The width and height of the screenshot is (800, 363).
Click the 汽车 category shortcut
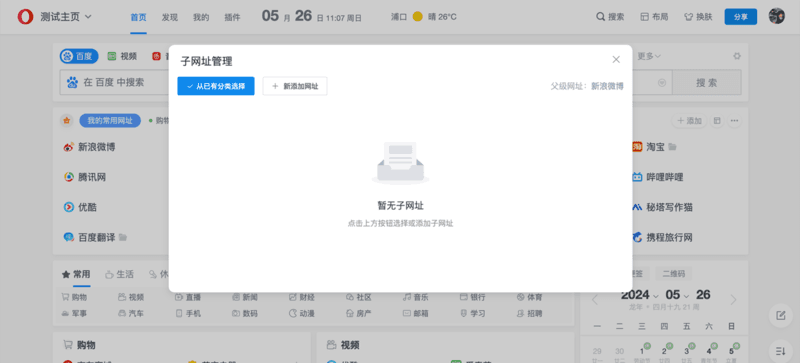[131, 313]
